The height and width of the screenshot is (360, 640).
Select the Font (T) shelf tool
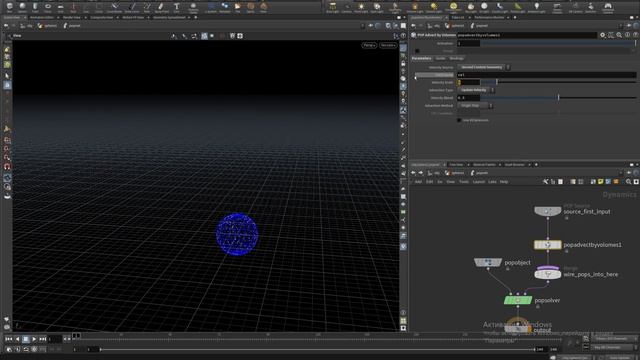(x=176, y=7)
